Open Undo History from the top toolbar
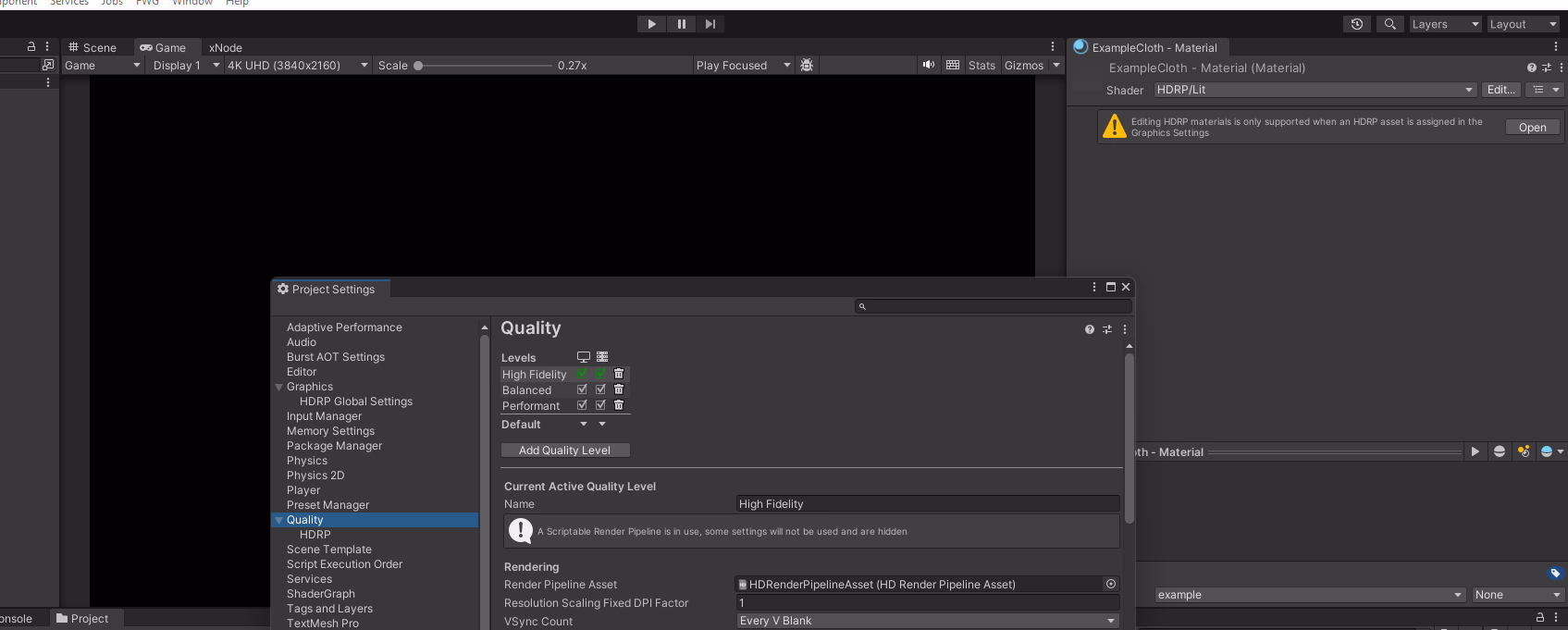 click(1356, 24)
